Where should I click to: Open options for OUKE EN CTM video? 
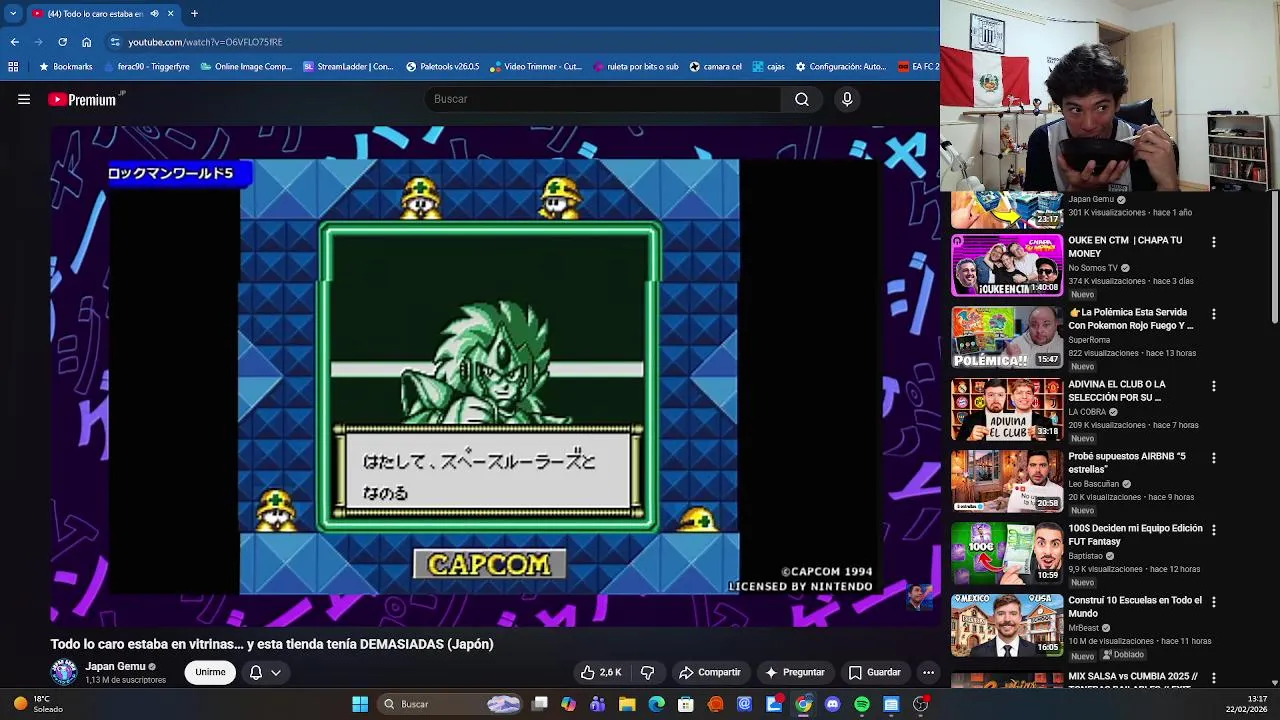pyautogui.click(x=1213, y=242)
